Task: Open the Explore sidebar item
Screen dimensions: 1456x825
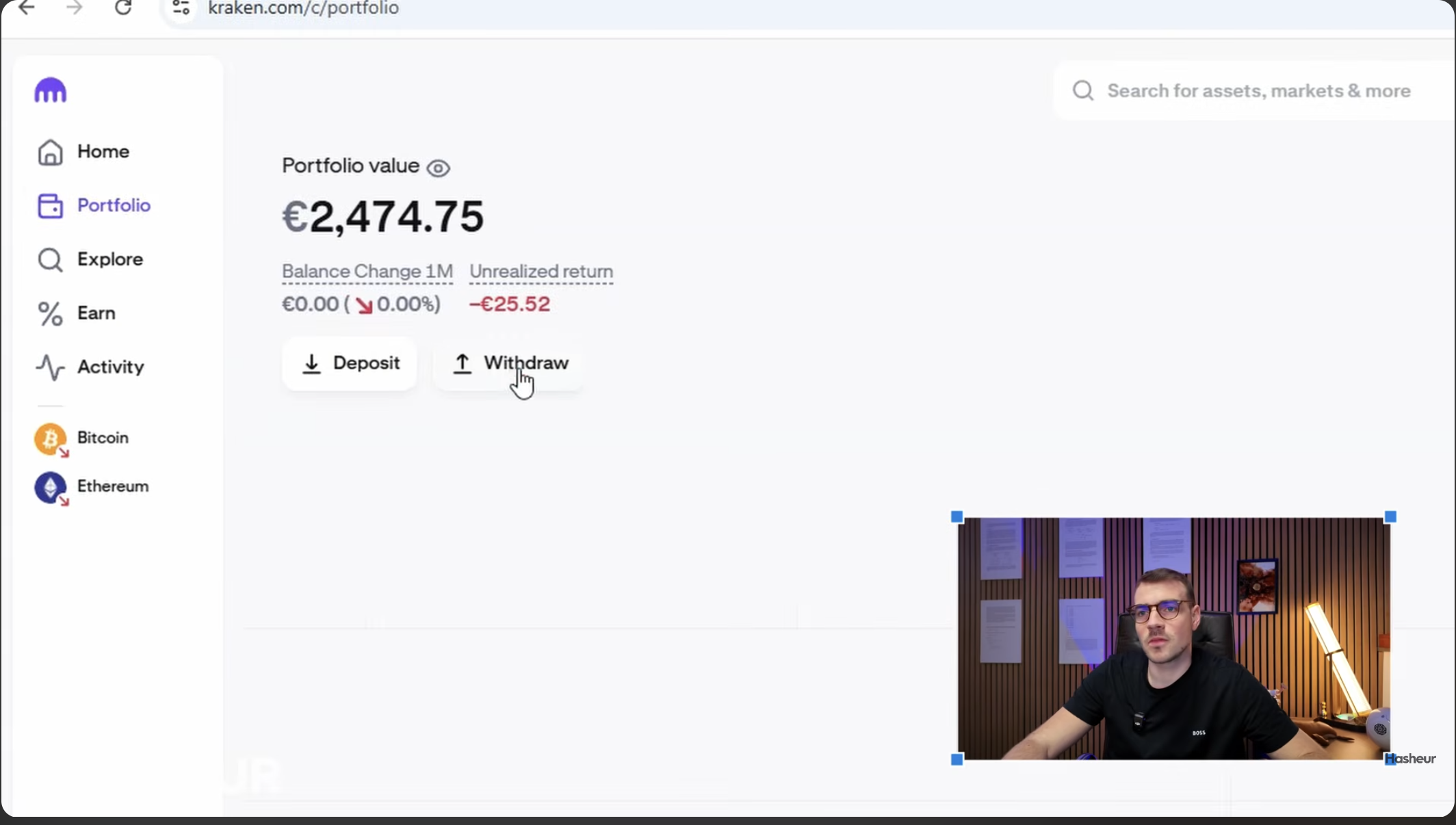Action: pyautogui.click(x=109, y=259)
